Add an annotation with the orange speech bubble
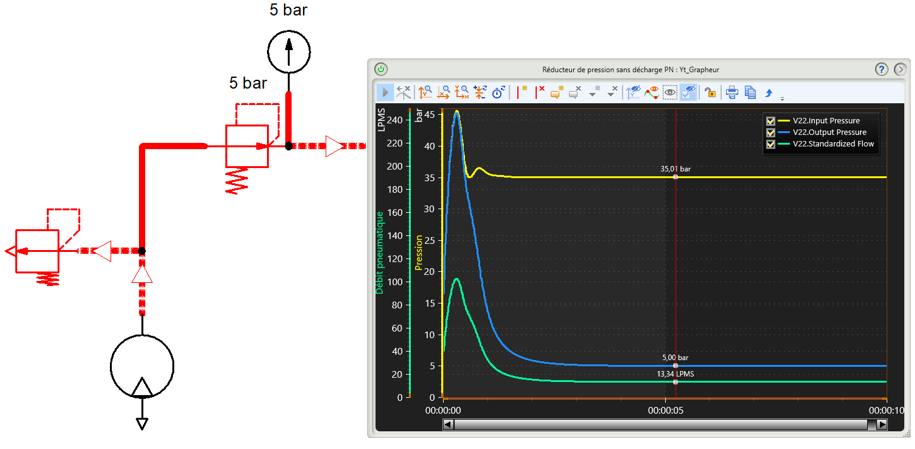Viewport: 915px width, 449px height. [x=557, y=92]
